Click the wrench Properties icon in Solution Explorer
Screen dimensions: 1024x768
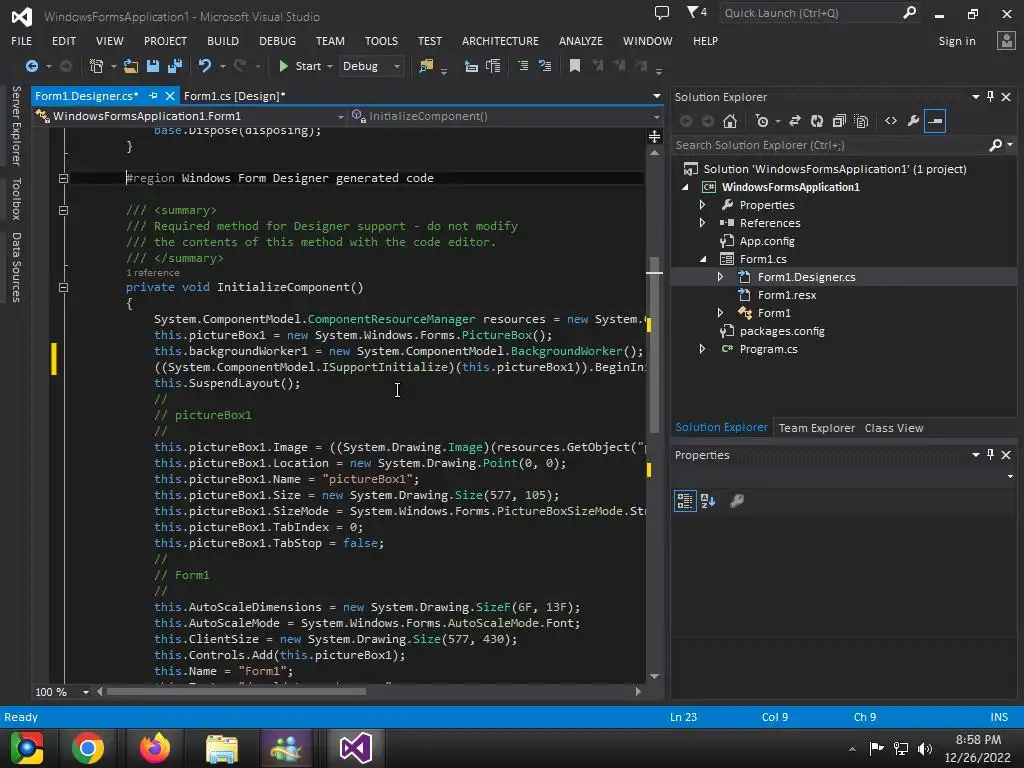click(913, 121)
